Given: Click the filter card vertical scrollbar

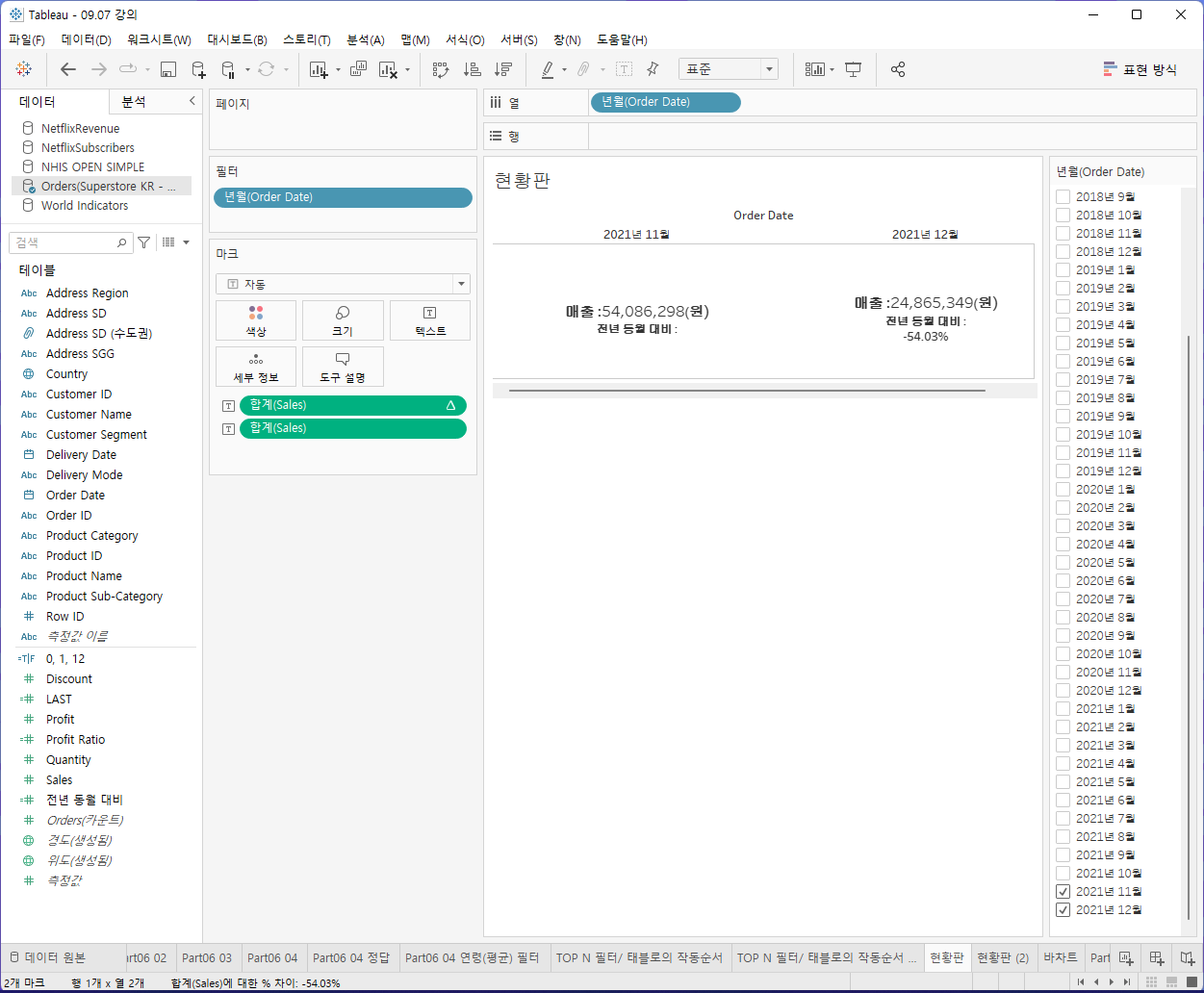Looking at the screenshot, I should coord(1191,627).
